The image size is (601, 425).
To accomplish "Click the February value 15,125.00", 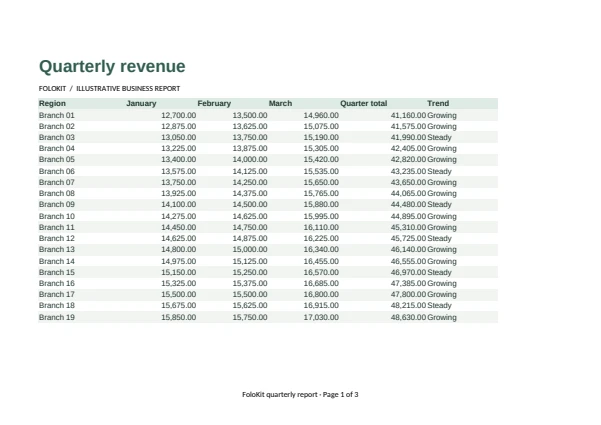I will [x=250, y=261].
